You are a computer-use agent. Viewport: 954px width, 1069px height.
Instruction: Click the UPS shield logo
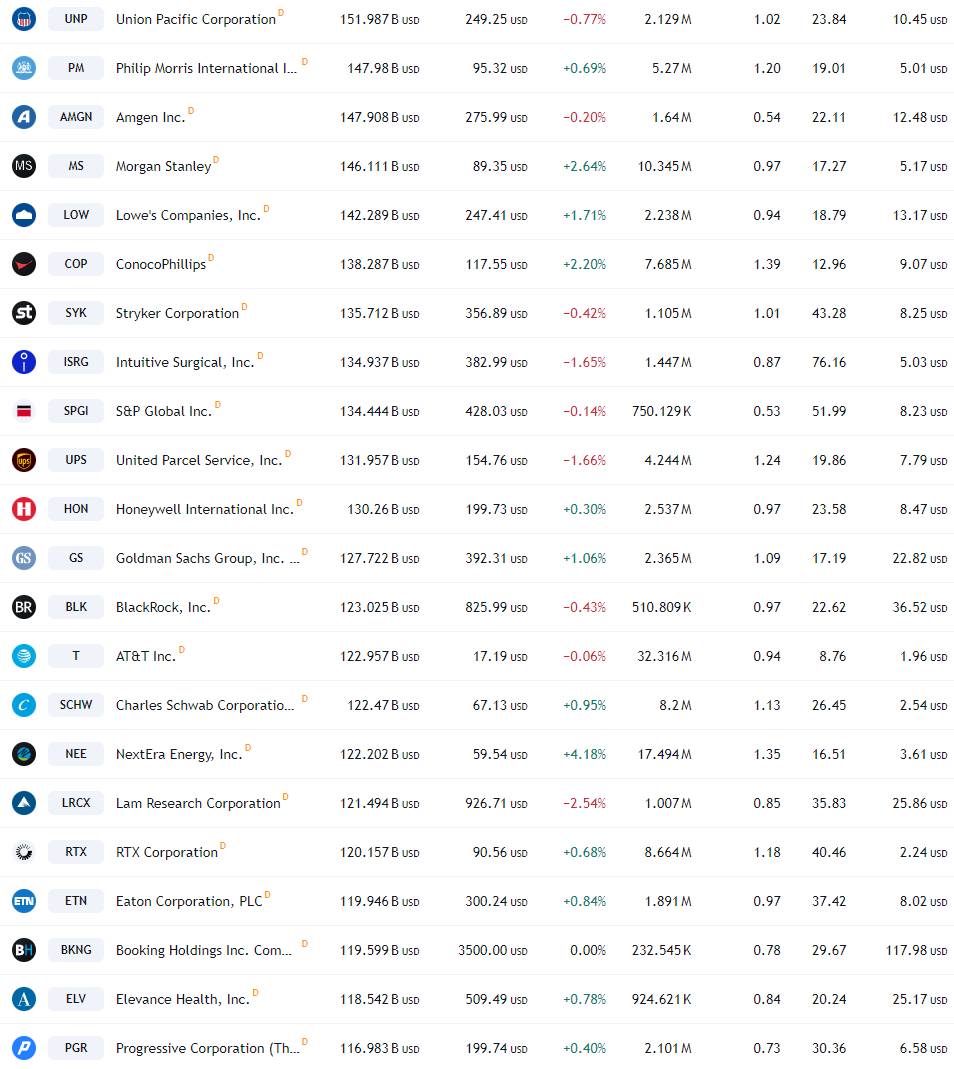[24, 460]
